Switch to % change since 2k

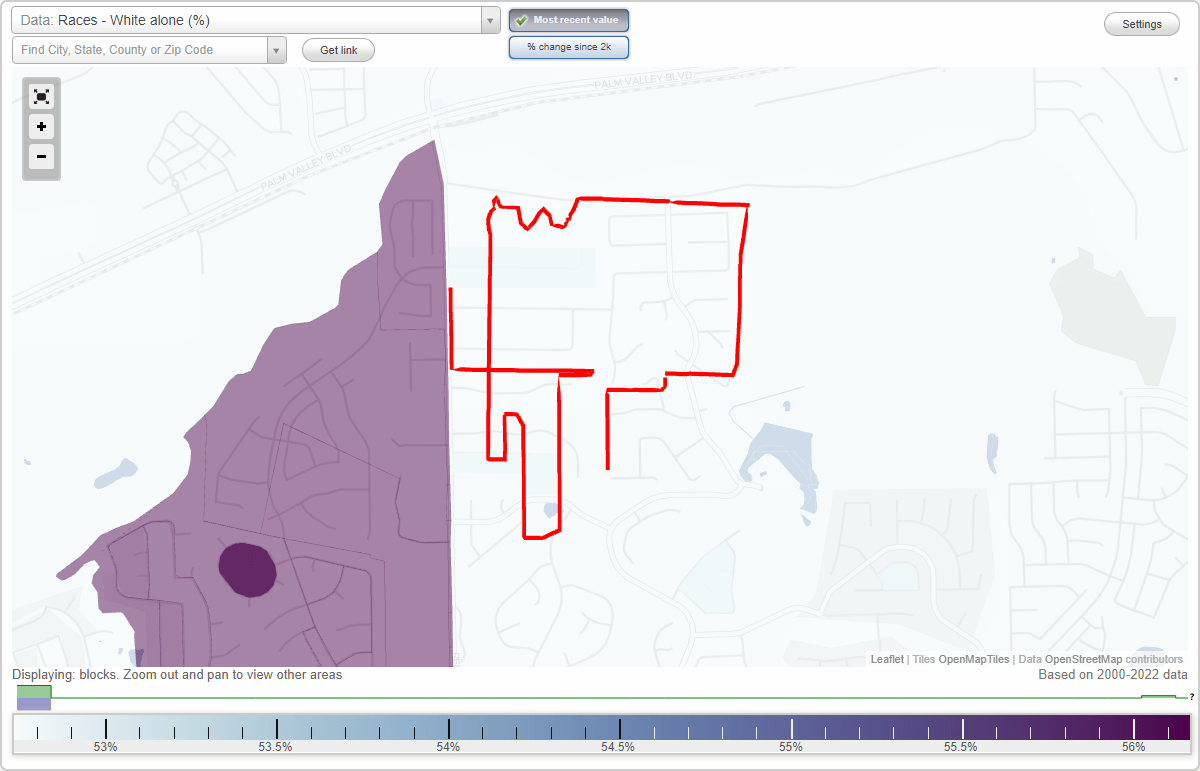(x=569, y=47)
